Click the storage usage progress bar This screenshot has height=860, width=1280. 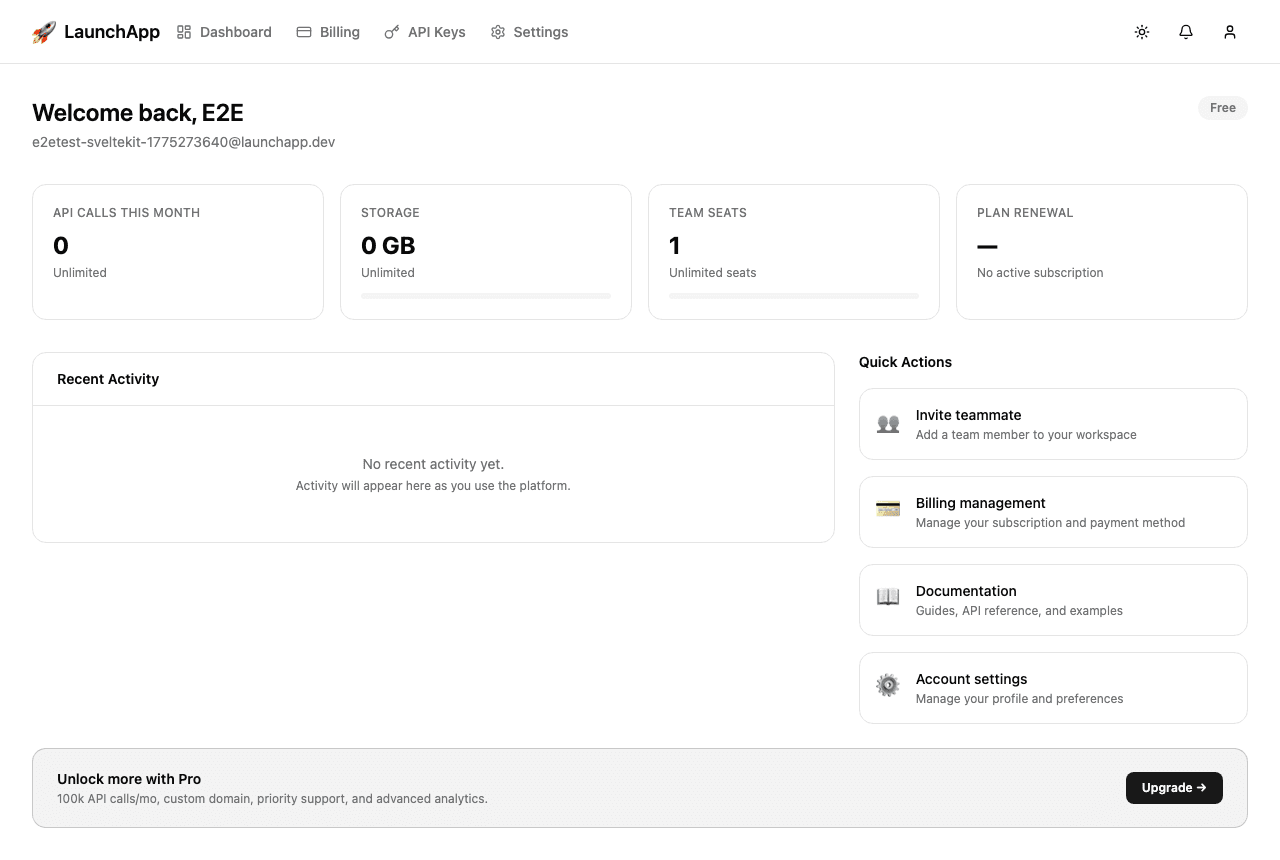[486, 296]
